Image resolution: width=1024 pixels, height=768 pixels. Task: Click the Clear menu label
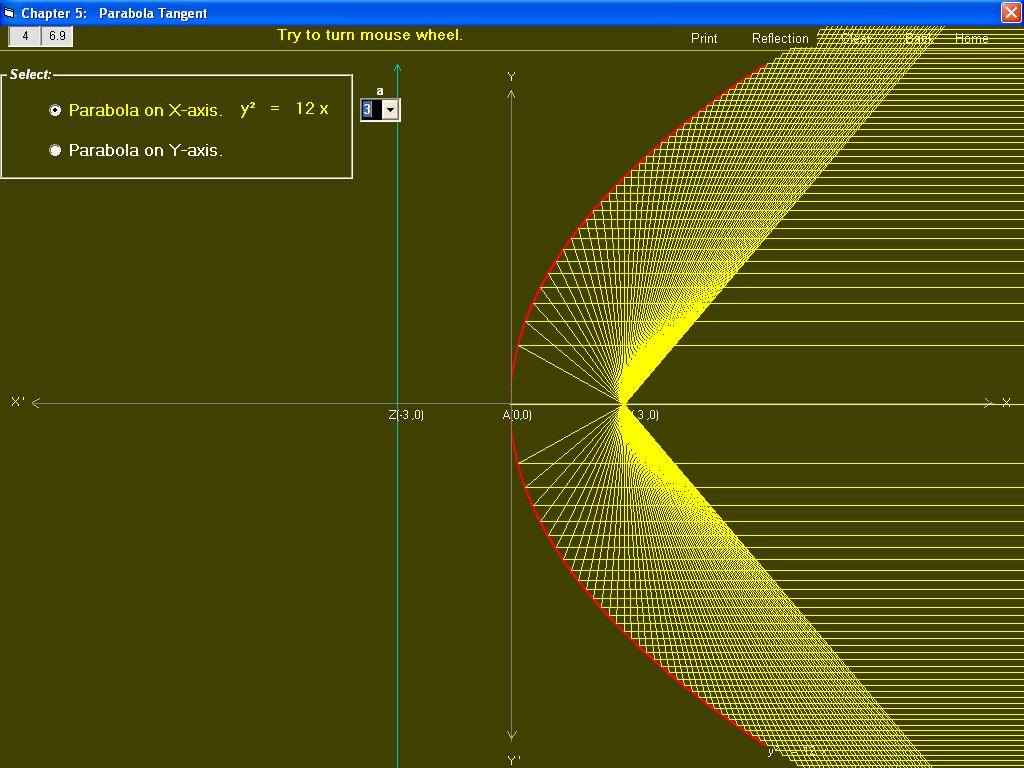pos(856,39)
